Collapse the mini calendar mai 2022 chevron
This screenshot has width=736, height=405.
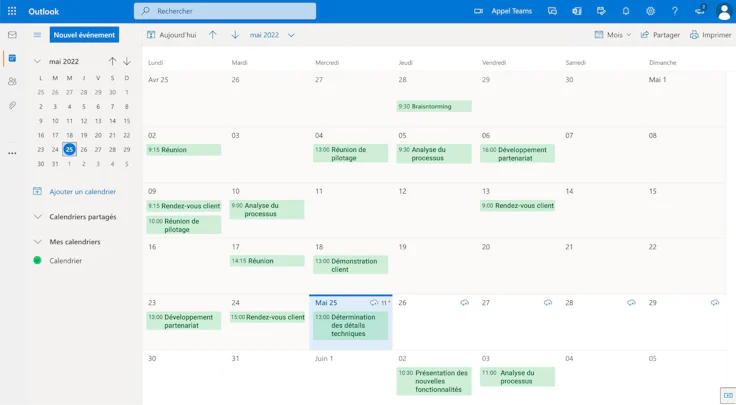pyautogui.click(x=38, y=61)
